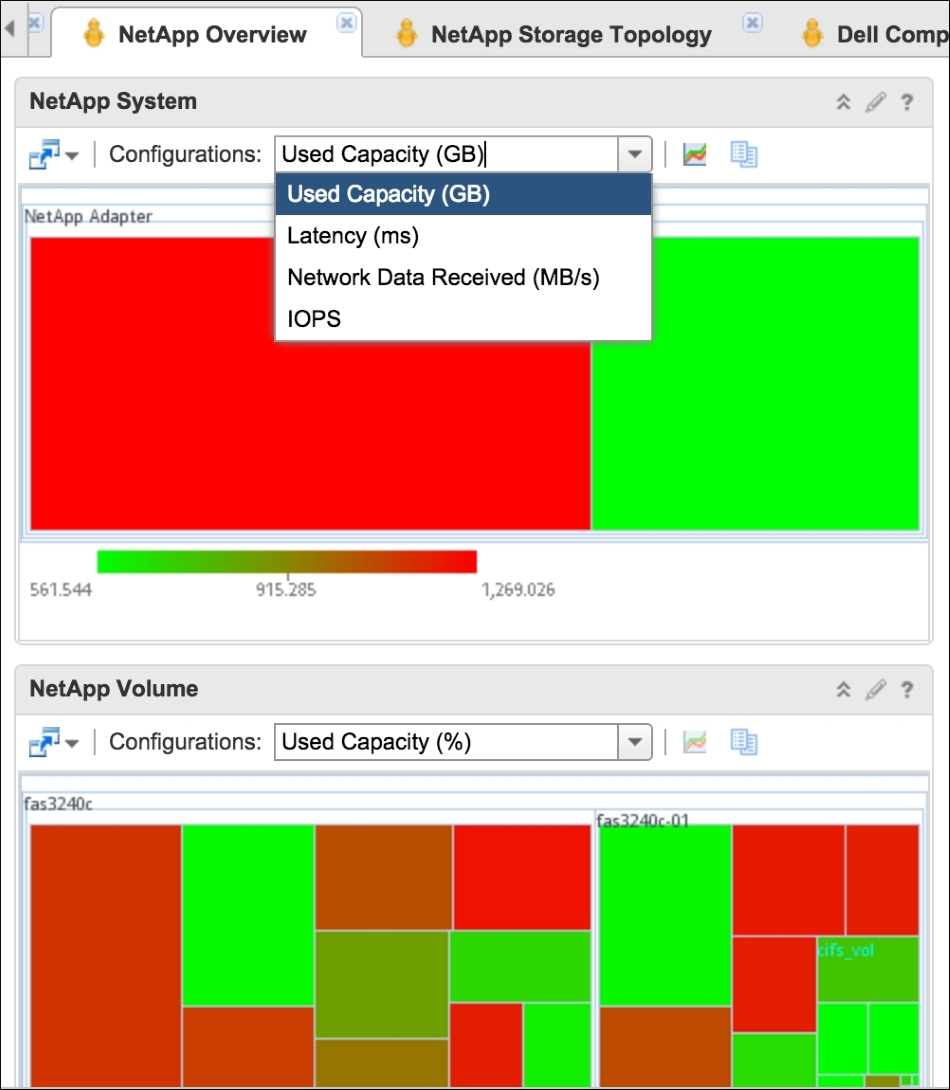950x1090 pixels.
Task: Select Latency (ms) from the open dropdown
Action: (350, 236)
